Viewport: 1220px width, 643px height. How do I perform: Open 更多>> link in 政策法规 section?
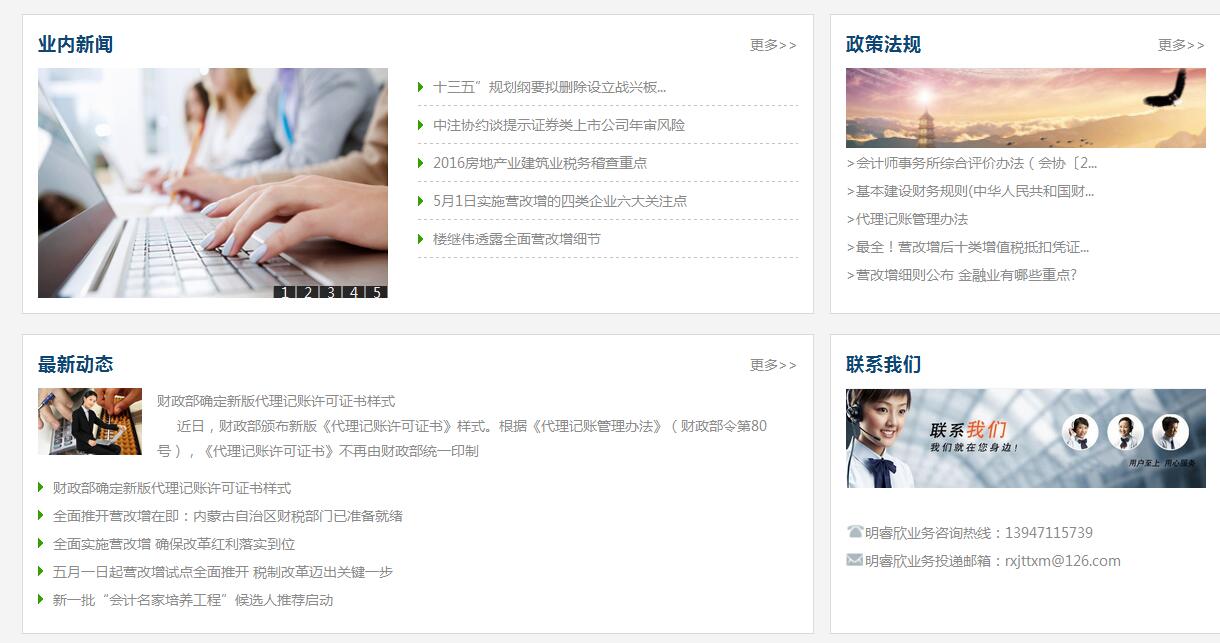click(x=1181, y=45)
